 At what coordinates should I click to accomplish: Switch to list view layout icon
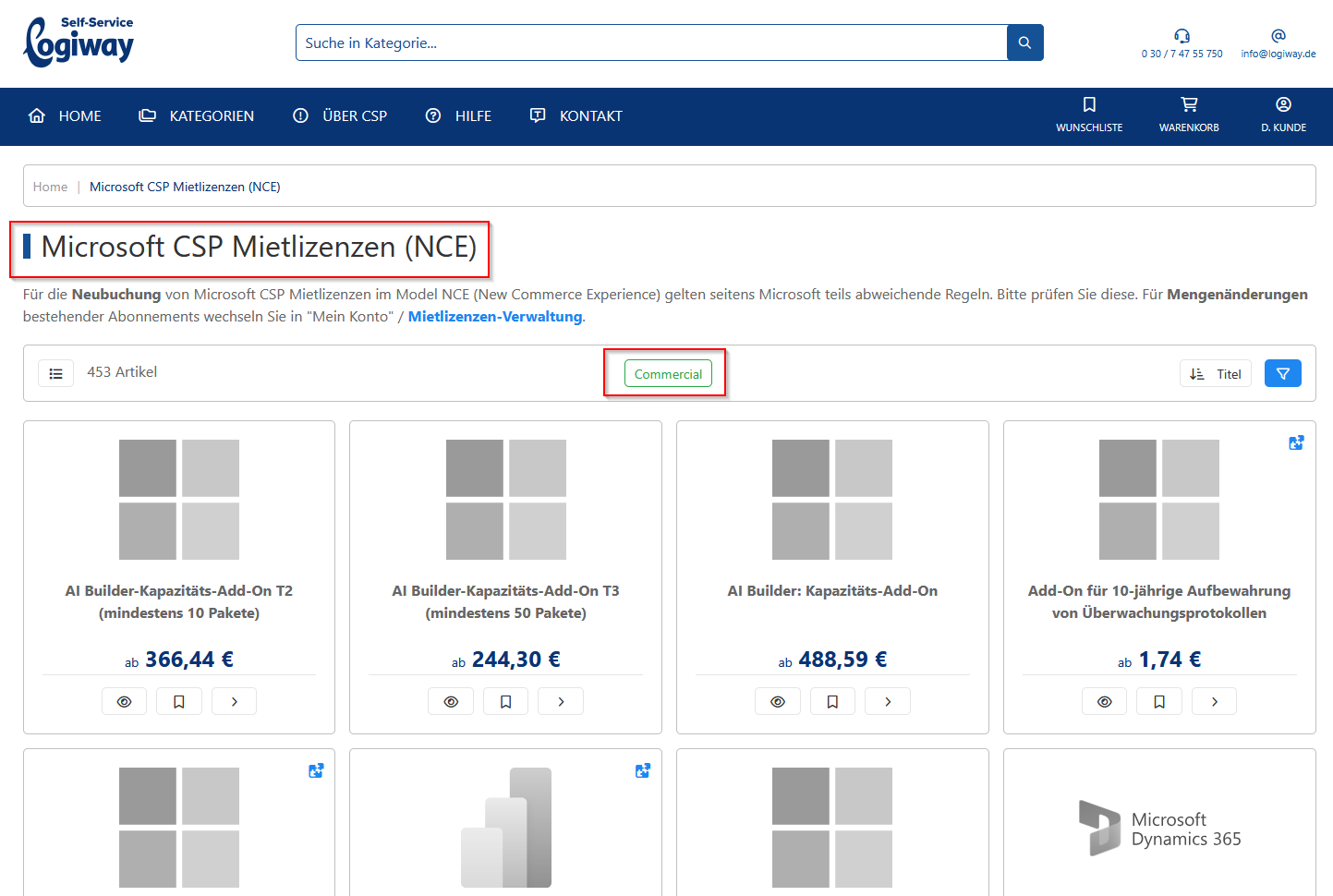(56, 373)
